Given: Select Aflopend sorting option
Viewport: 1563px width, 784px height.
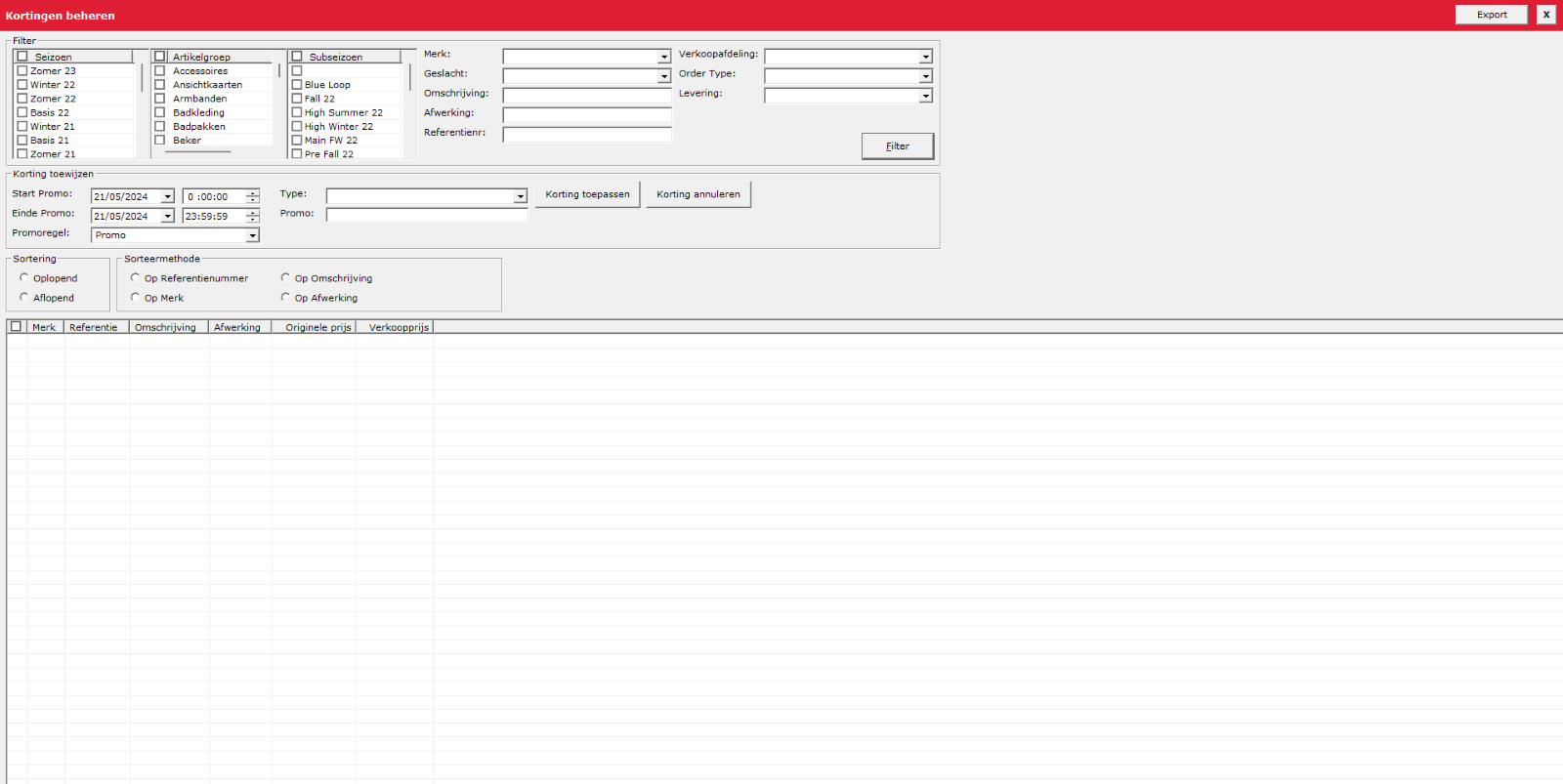Looking at the screenshot, I should point(24,297).
